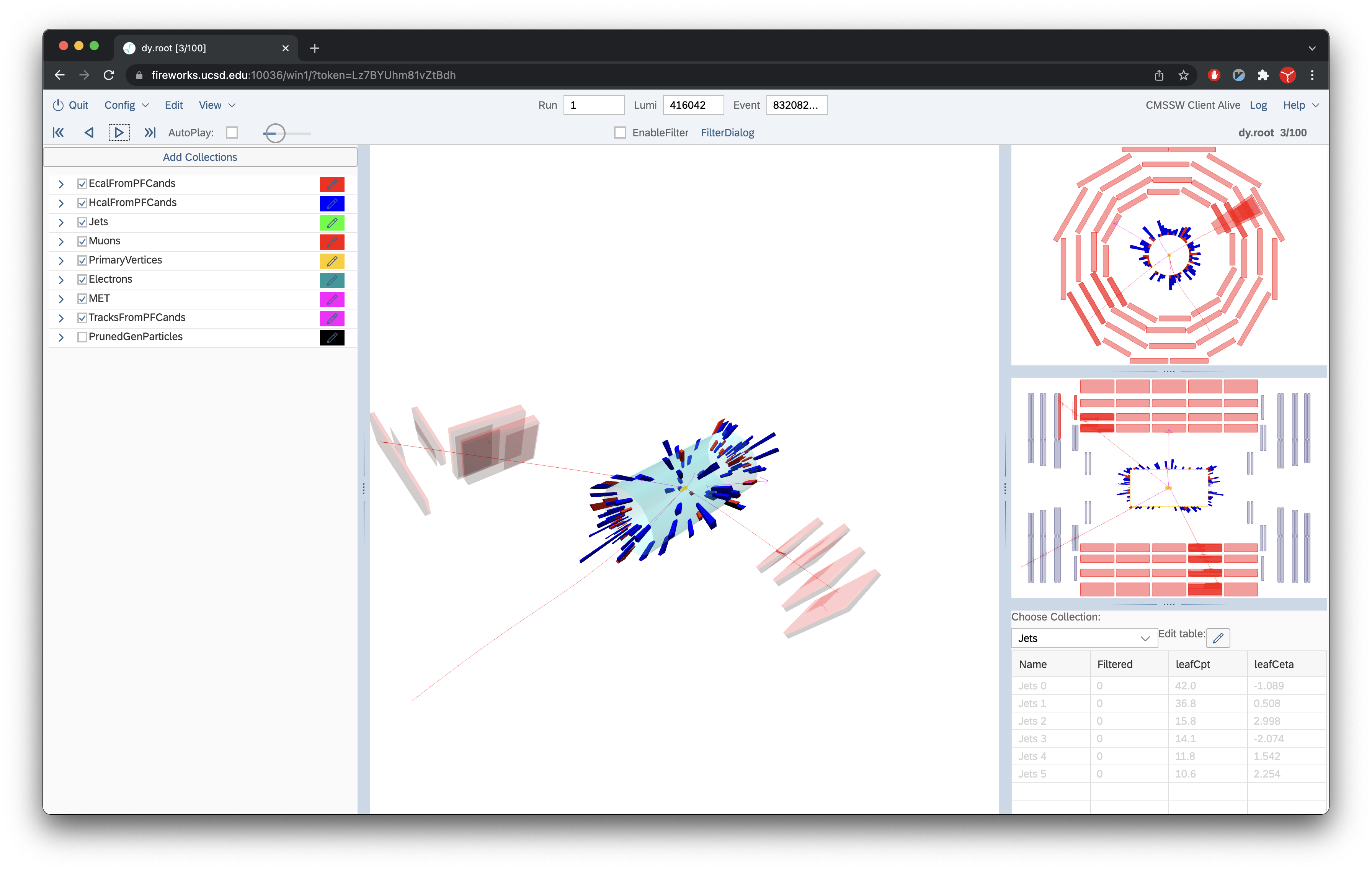Click the browser back arrow
Image resolution: width=1372 pixels, height=871 pixels.
tap(59, 75)
